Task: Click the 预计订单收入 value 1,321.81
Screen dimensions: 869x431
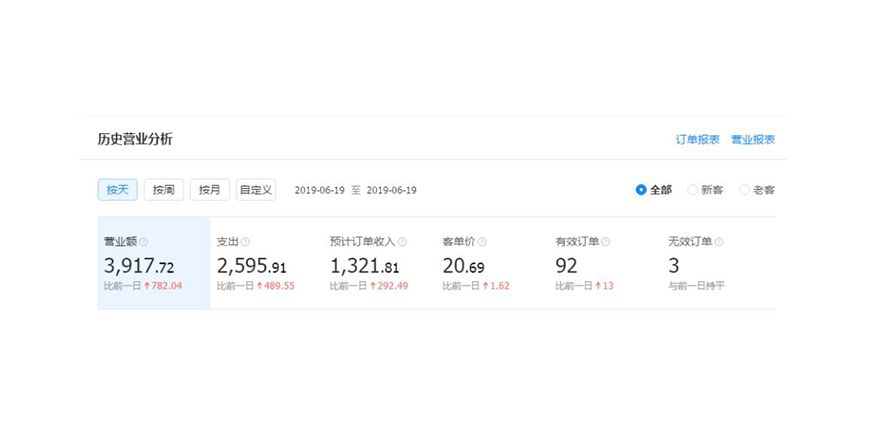Action: pyautogui.click(x=365, y=266)
